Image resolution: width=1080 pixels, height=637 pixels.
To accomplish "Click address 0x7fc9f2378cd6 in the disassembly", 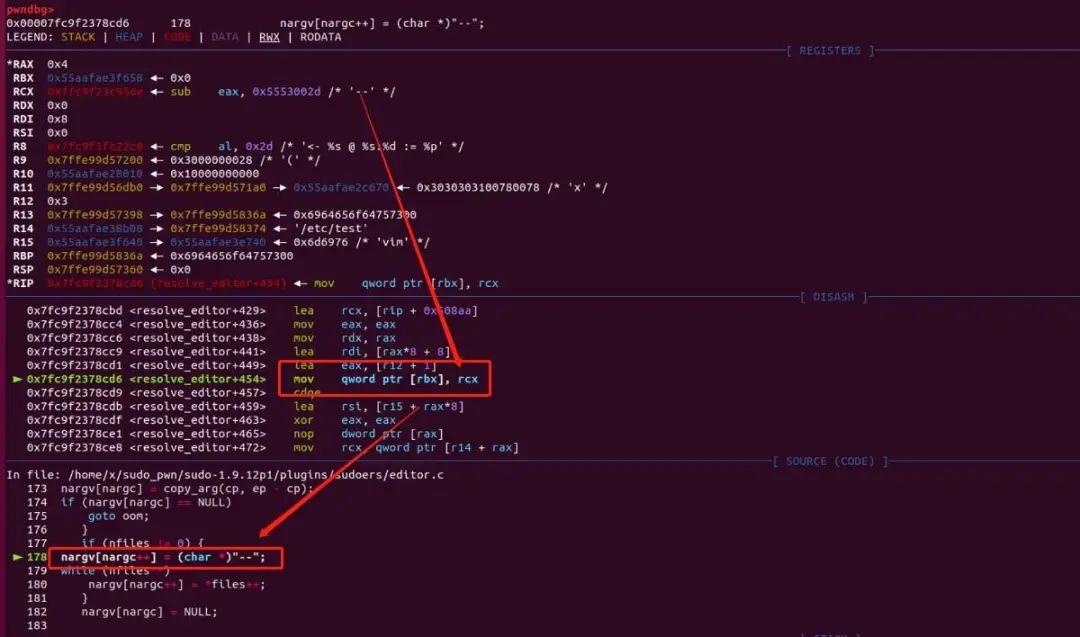I will (x=76, y=379).
